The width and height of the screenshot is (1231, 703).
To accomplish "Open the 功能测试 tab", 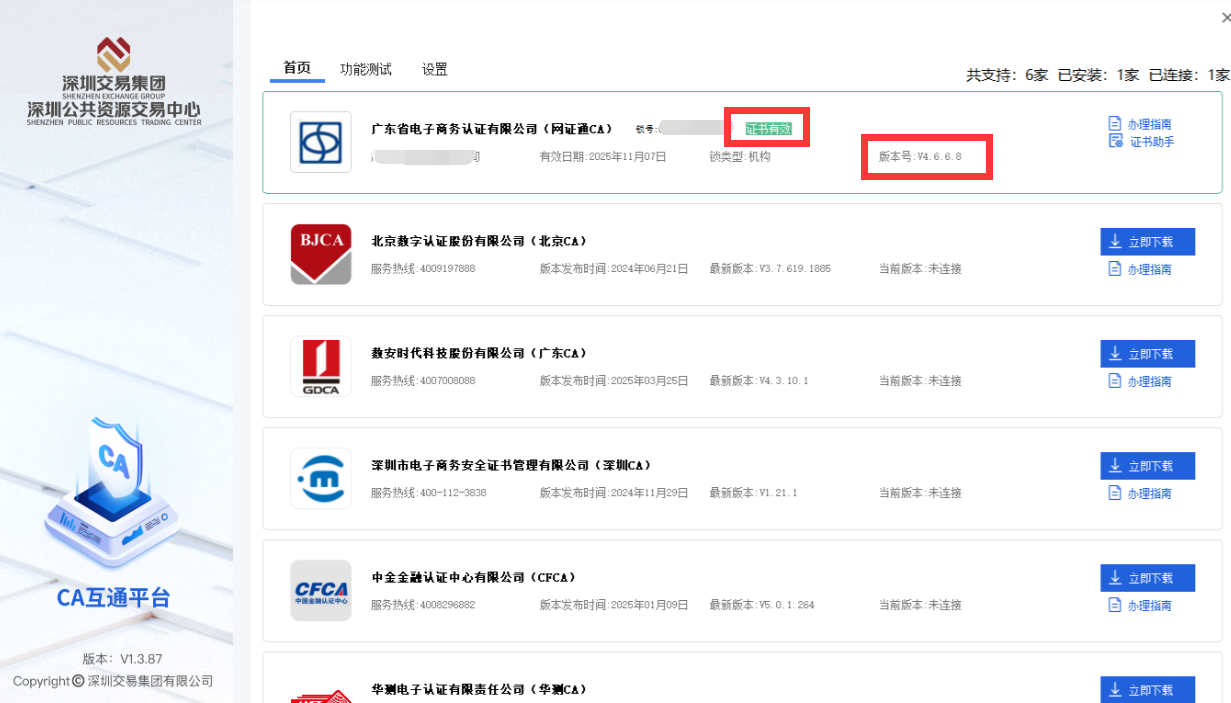I will click(x=366, y=69).
